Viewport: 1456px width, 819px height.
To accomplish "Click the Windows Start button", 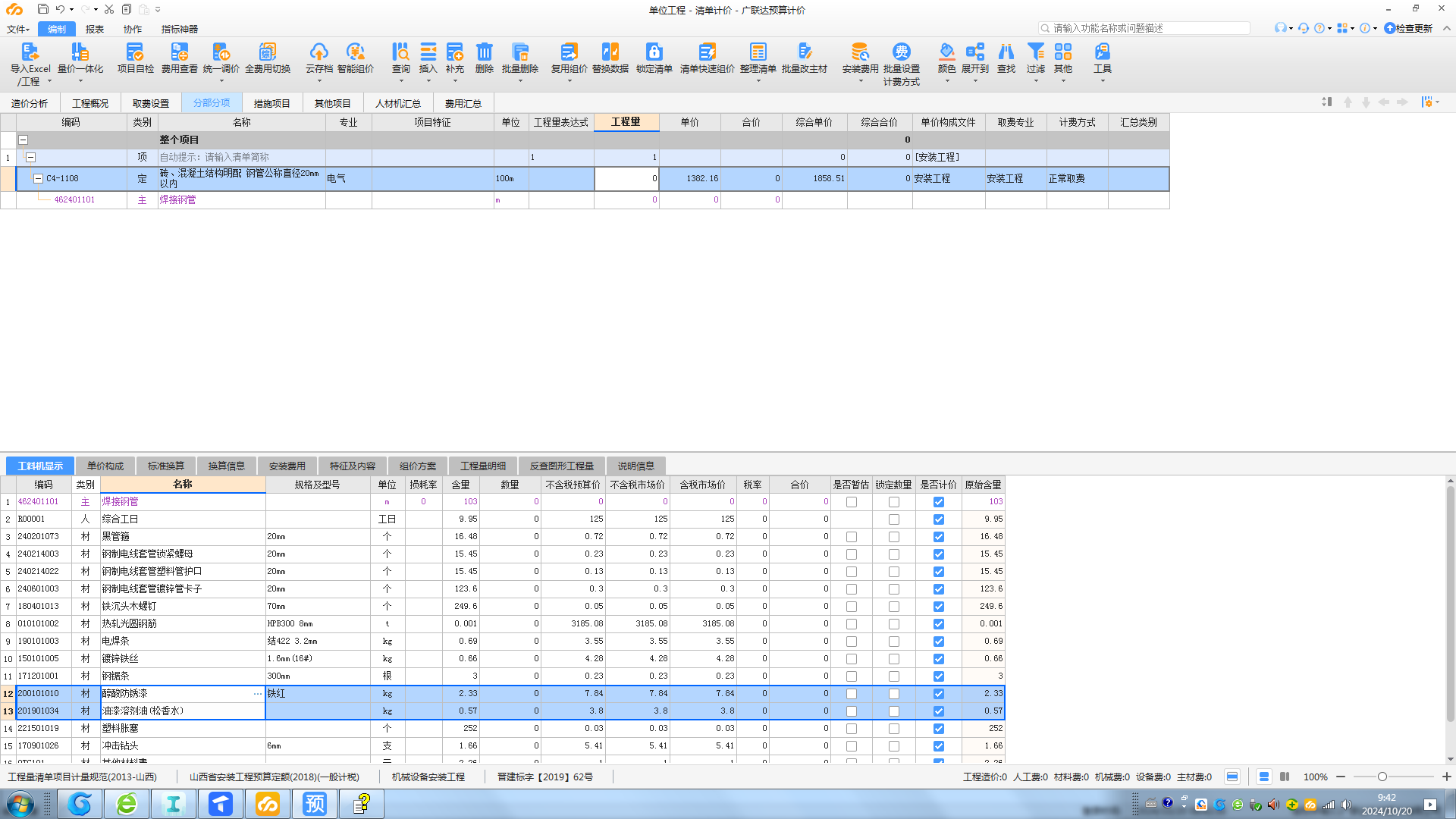I will [x=20, y=804].
